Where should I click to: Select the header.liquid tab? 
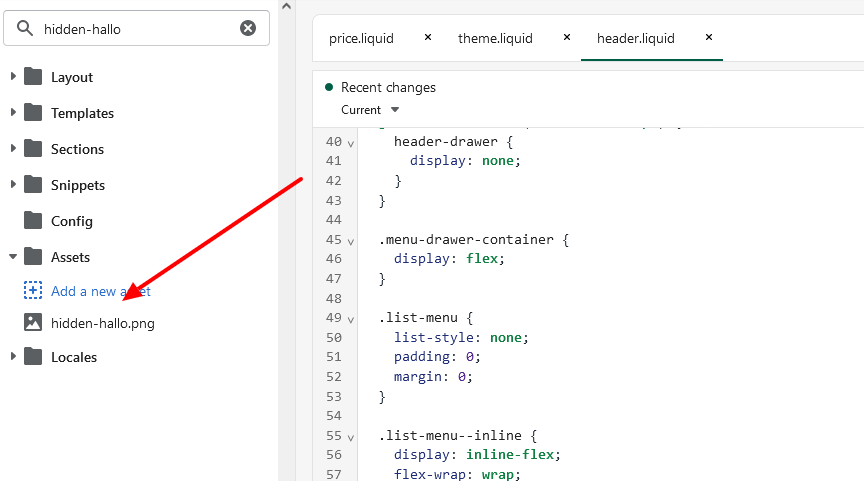[635, 38]
